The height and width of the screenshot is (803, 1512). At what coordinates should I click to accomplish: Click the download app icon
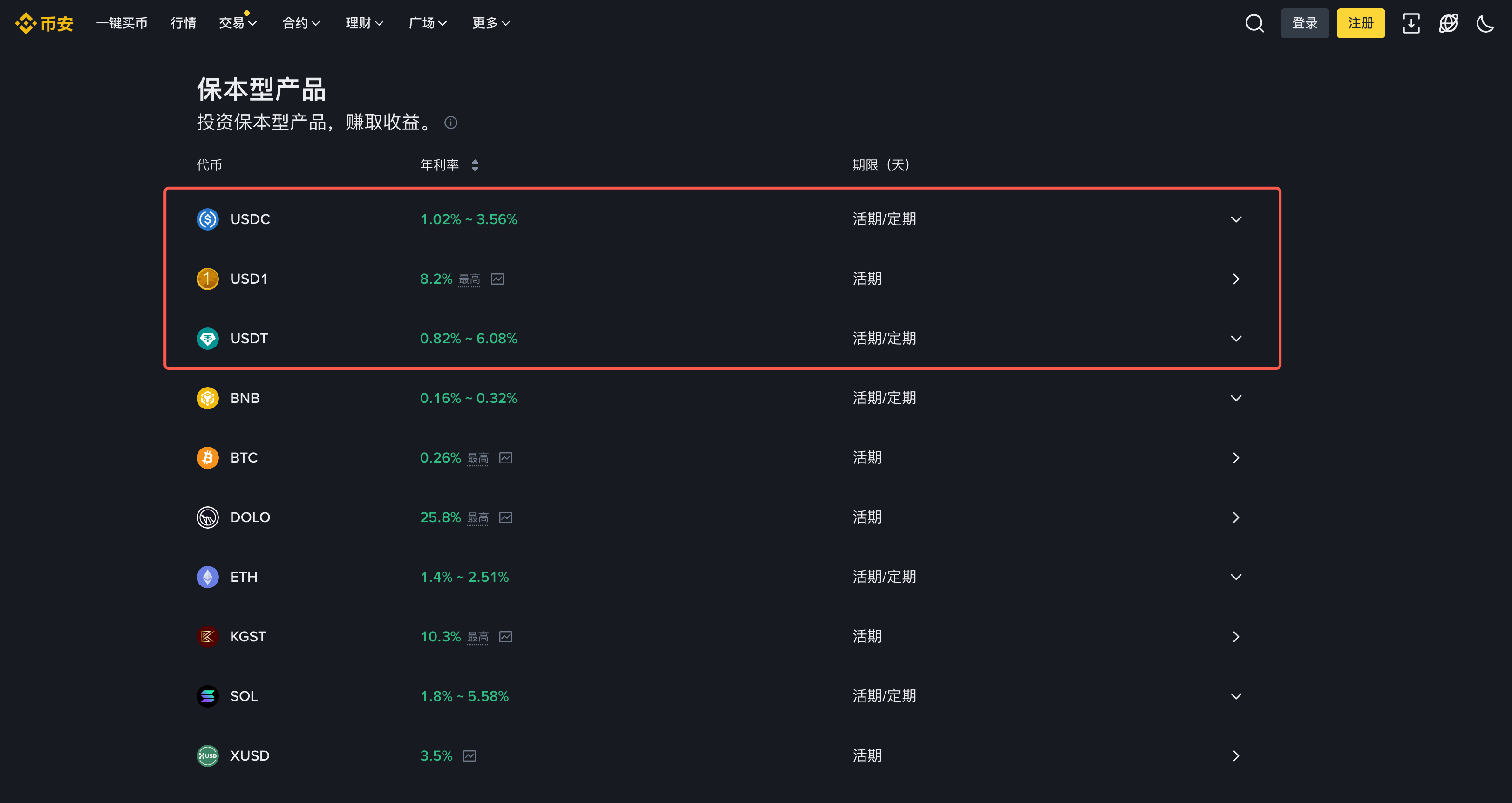coord(1411,23)
